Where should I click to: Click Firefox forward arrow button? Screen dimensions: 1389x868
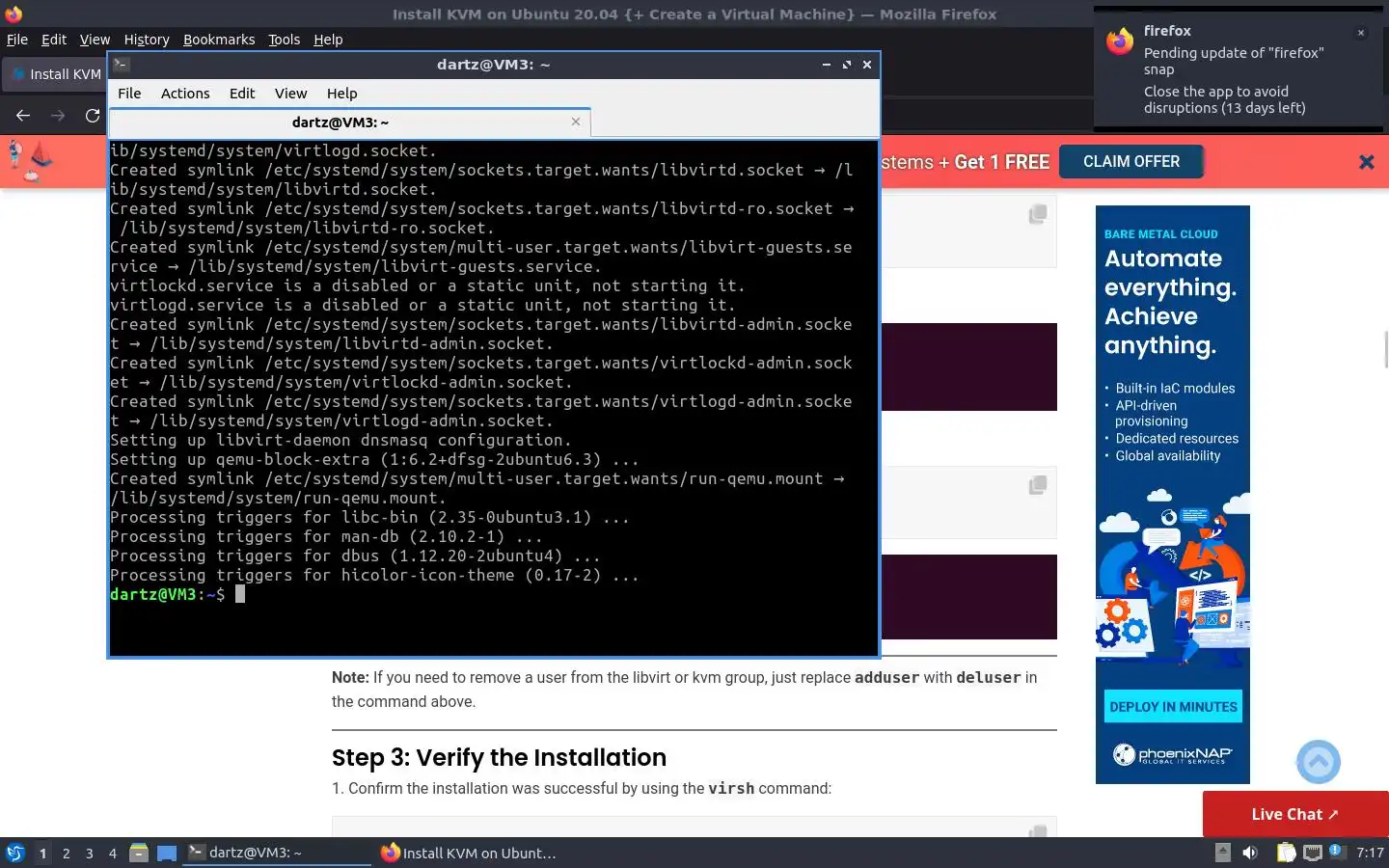58,116
